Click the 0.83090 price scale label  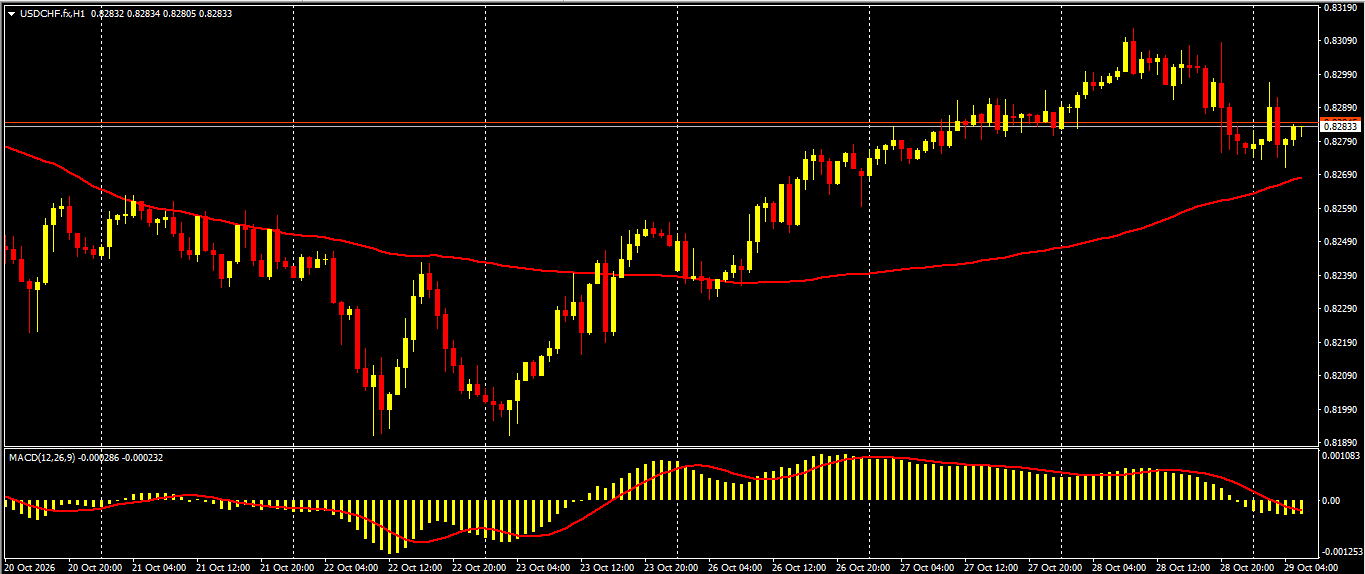pyautogui.click(x=1340, y=41)
